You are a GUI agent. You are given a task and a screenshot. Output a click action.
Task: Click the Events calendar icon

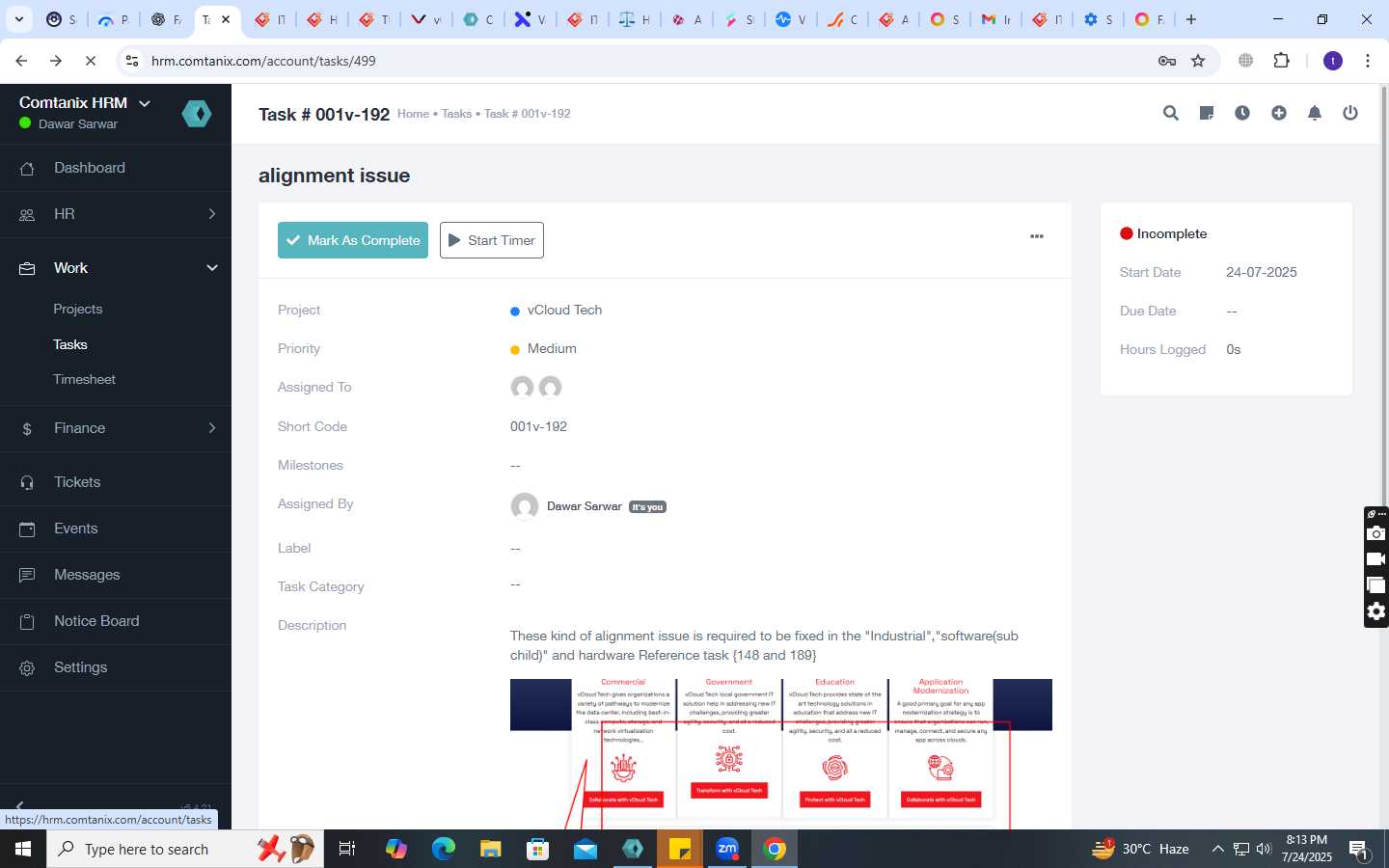point(27,529)
